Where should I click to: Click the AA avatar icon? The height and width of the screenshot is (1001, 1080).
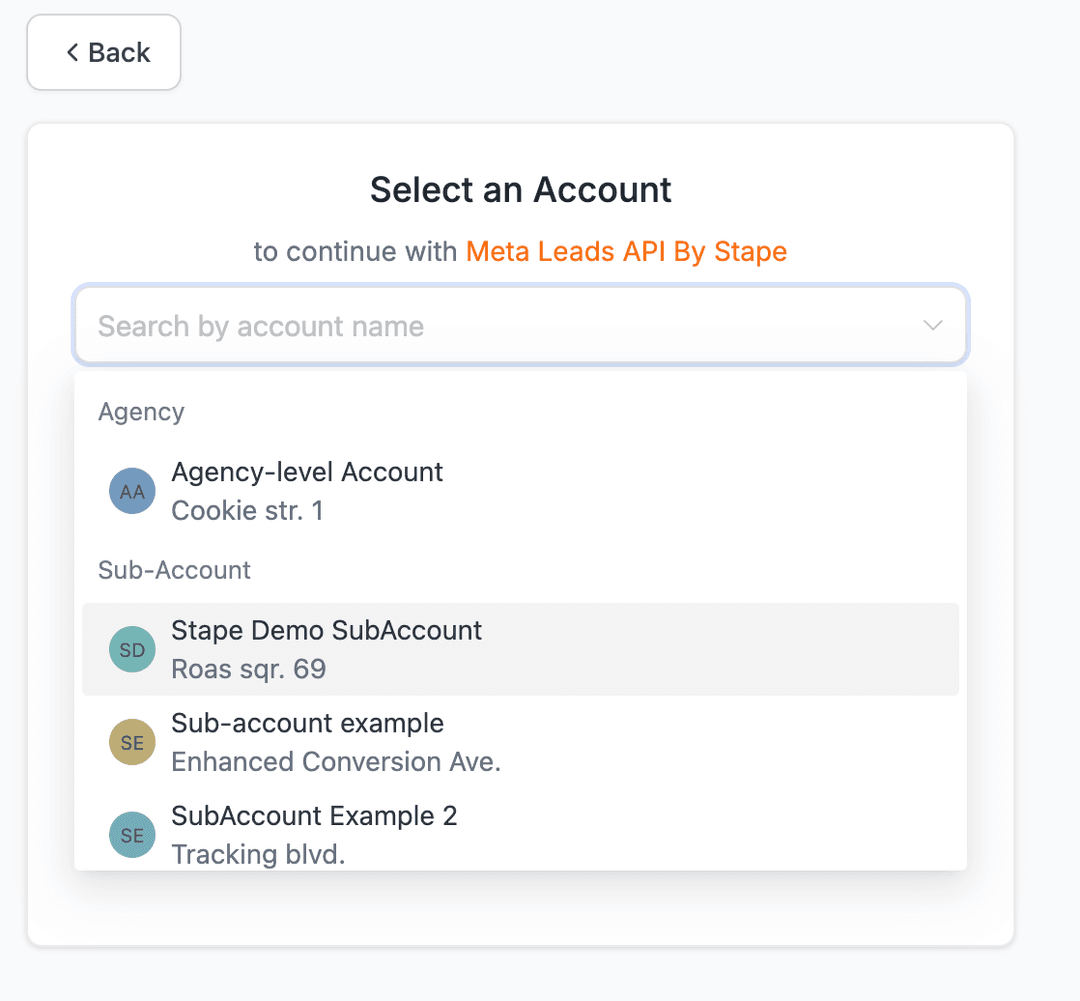point(132,491)
